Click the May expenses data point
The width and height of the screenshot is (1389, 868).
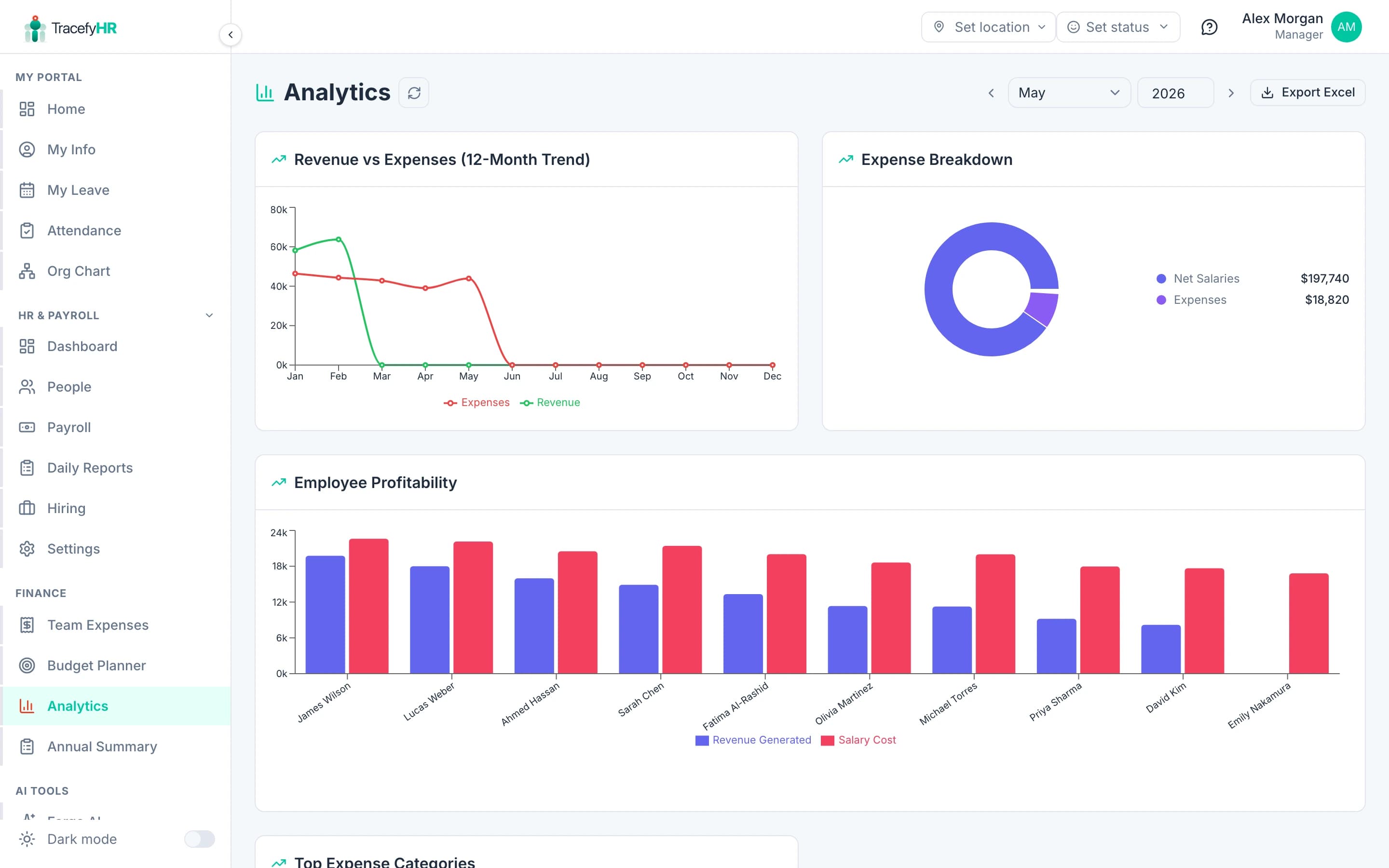pyautogui.click(x=469, y=278)
